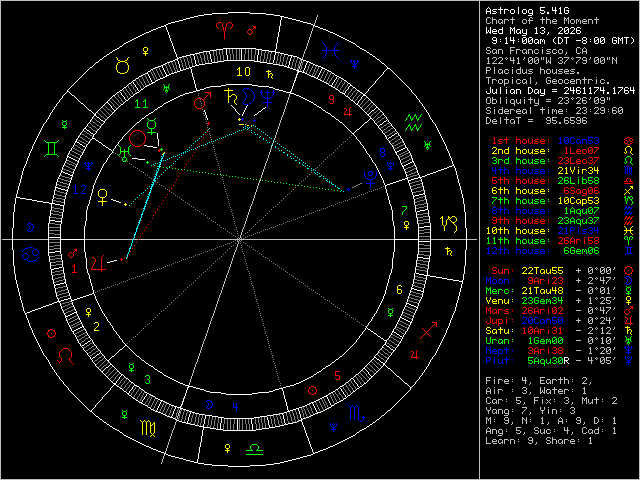Click the 'Obliquity = 23°26'09"' line
Viewport: 640px width, 480px height.
(548, 100)
